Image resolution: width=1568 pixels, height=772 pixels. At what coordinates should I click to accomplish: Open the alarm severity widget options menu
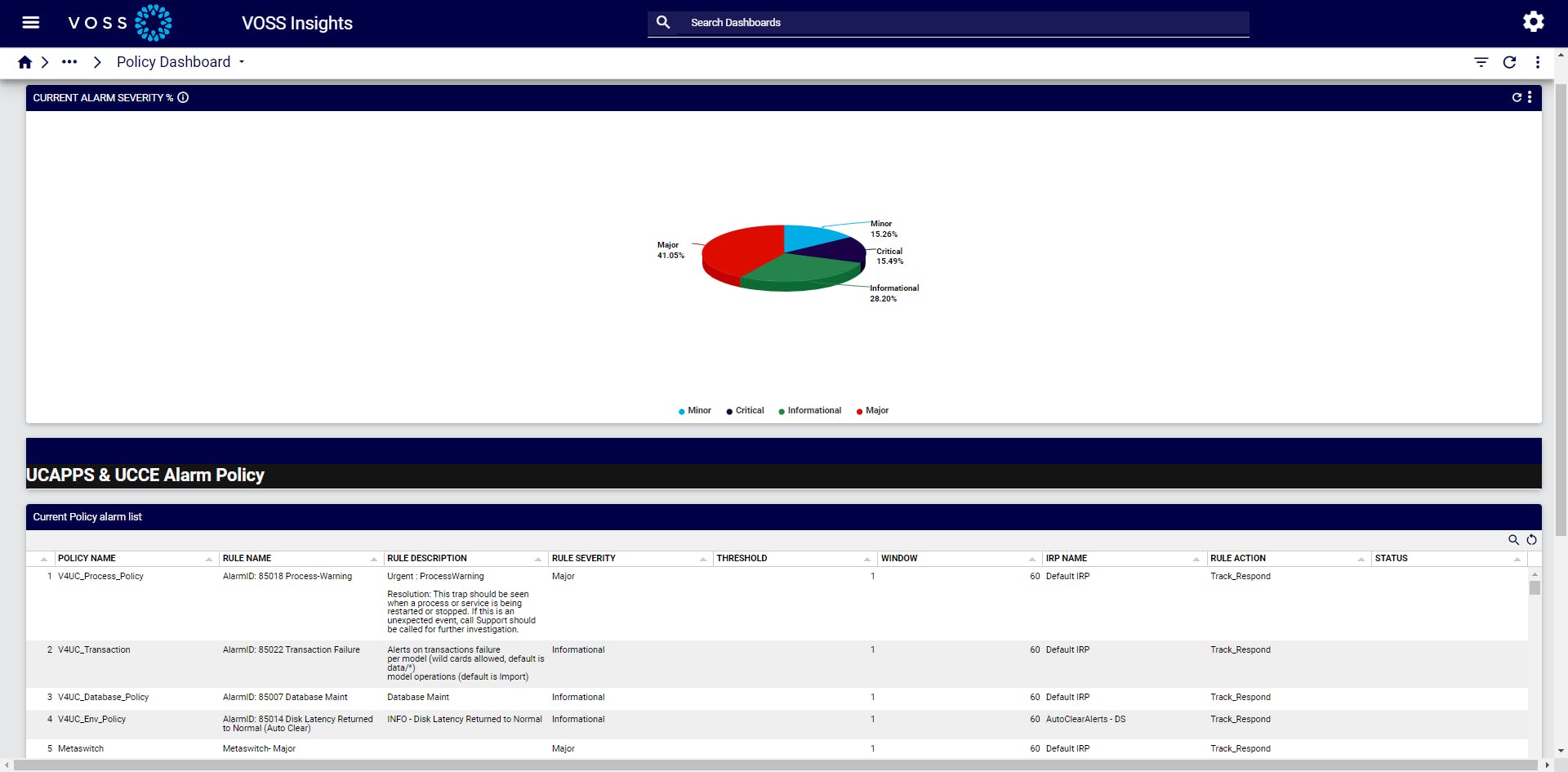pos(1530,97)
